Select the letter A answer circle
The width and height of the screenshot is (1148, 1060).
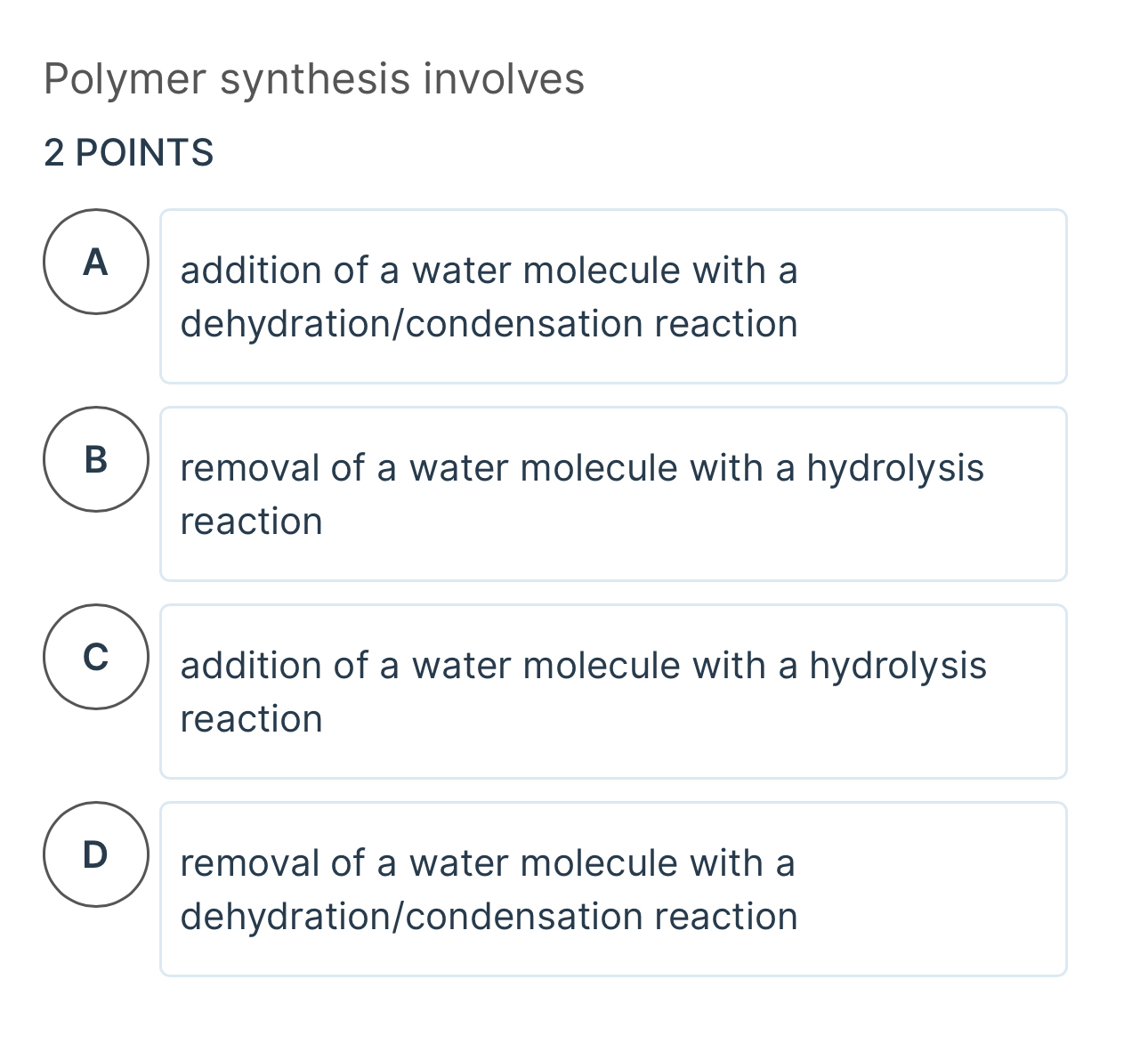[96, 263]
